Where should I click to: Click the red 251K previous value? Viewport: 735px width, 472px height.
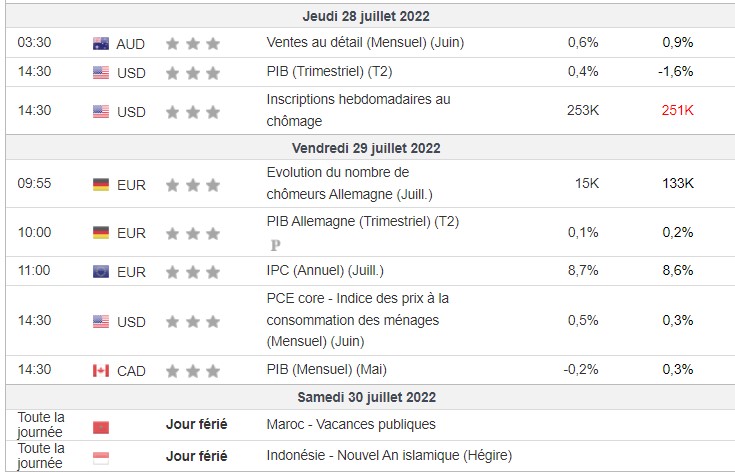coord(677,110)
